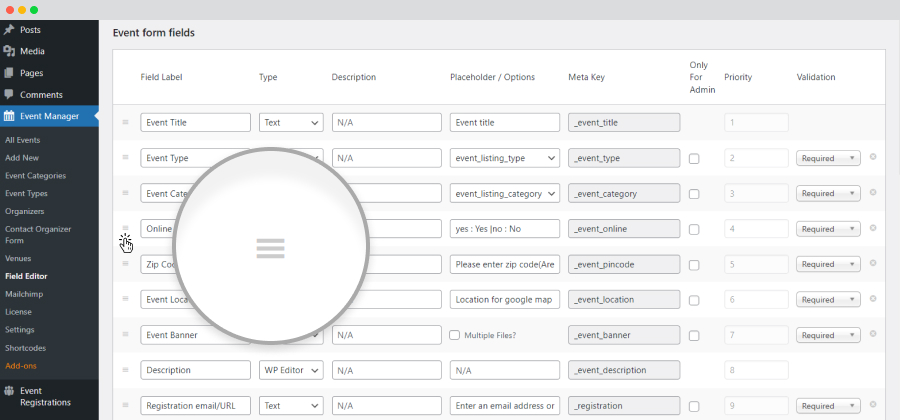Delete the _event_type field row
Screen dimensions: 900x420
click(873, 157)
